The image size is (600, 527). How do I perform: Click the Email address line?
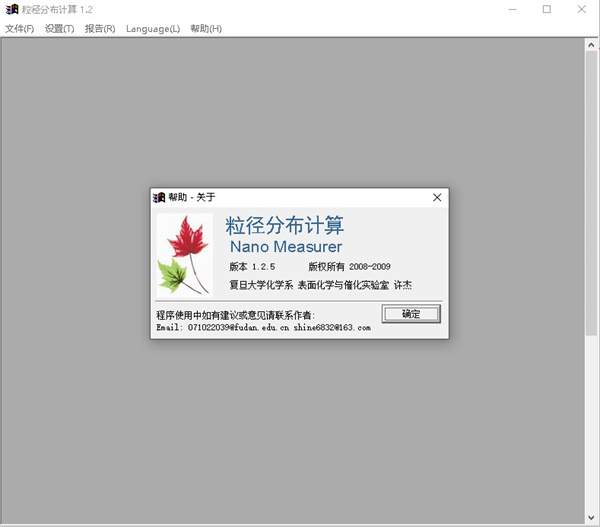tap(264, 328)
